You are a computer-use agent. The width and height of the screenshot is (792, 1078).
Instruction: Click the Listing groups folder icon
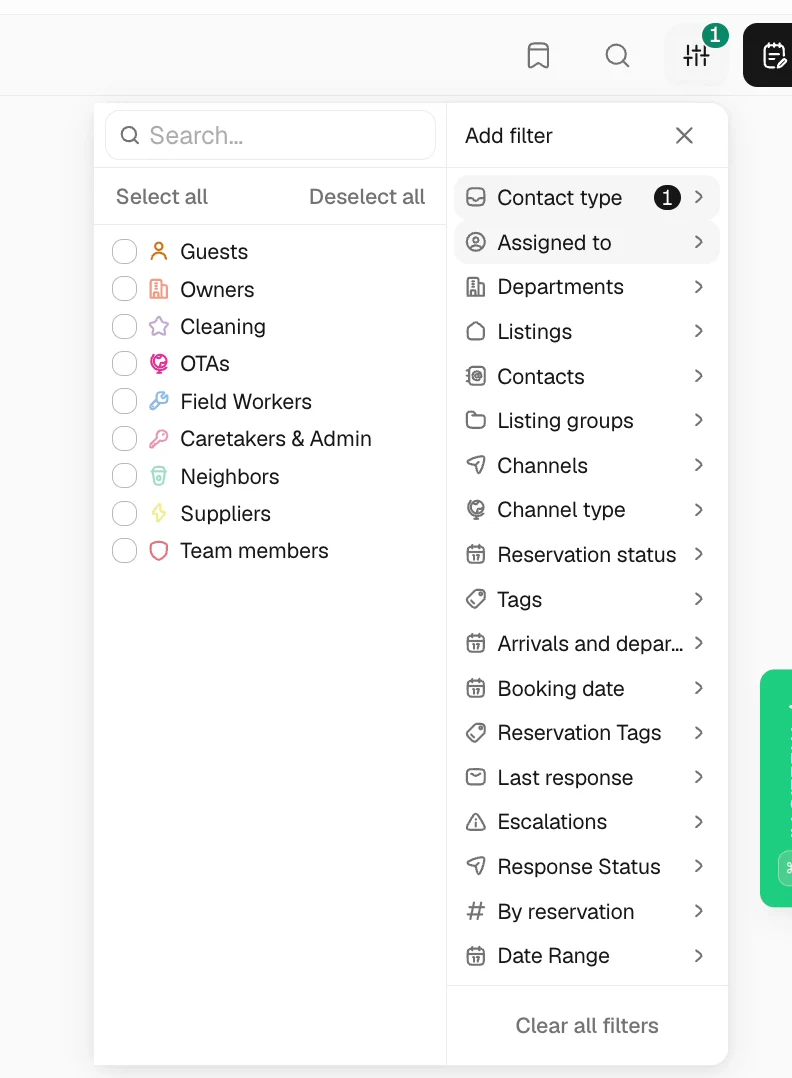(476, 420)
